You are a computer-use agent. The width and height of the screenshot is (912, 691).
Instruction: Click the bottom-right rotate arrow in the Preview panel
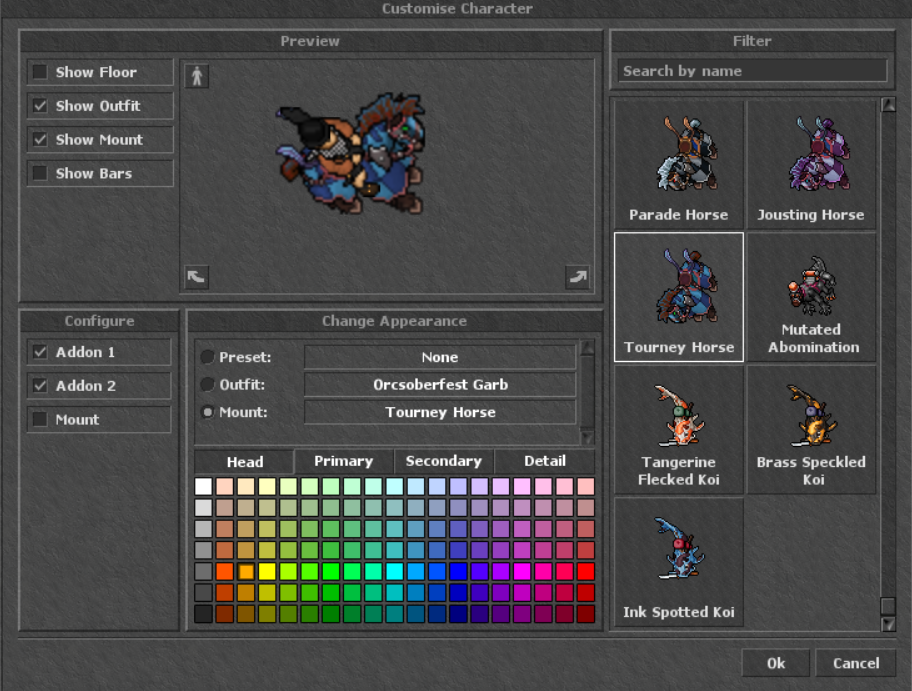pyautogui.click(x=577, y=277)
